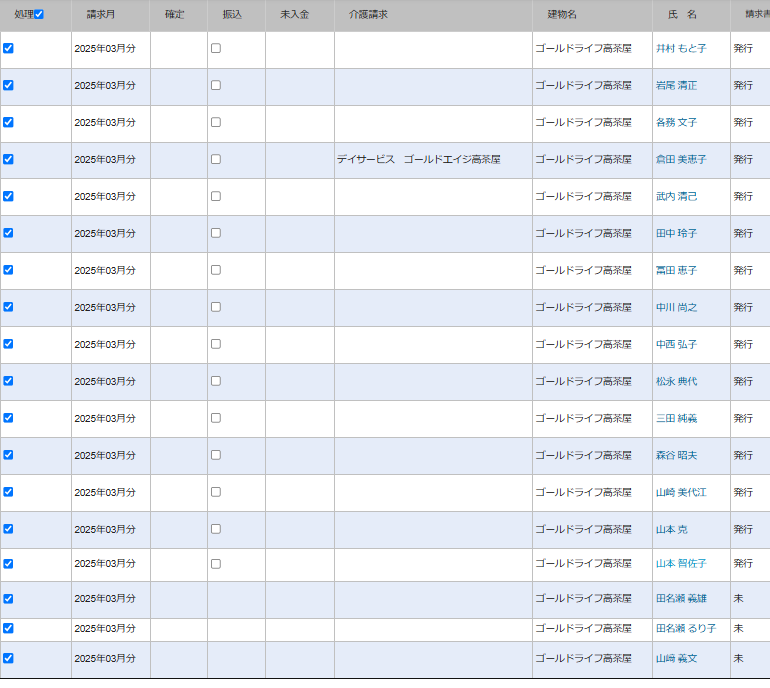The width and height of the screenshot is (770, 688).
Task: Toggle the 処理 select-all checkbox in header
Action: [39, 15]
